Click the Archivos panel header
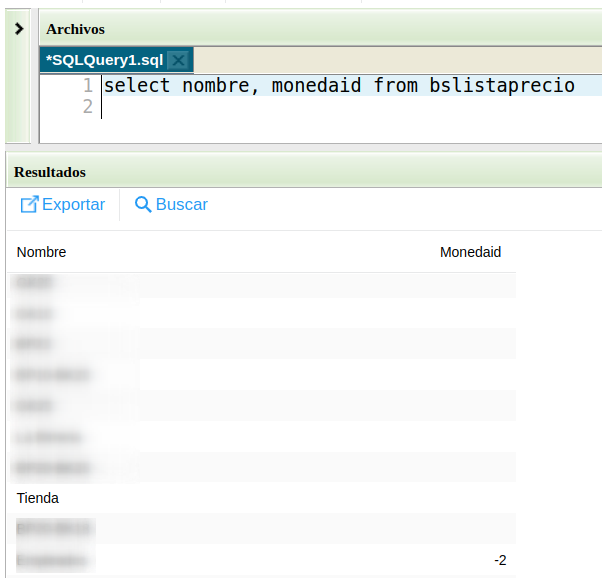 tap(75, 29)
